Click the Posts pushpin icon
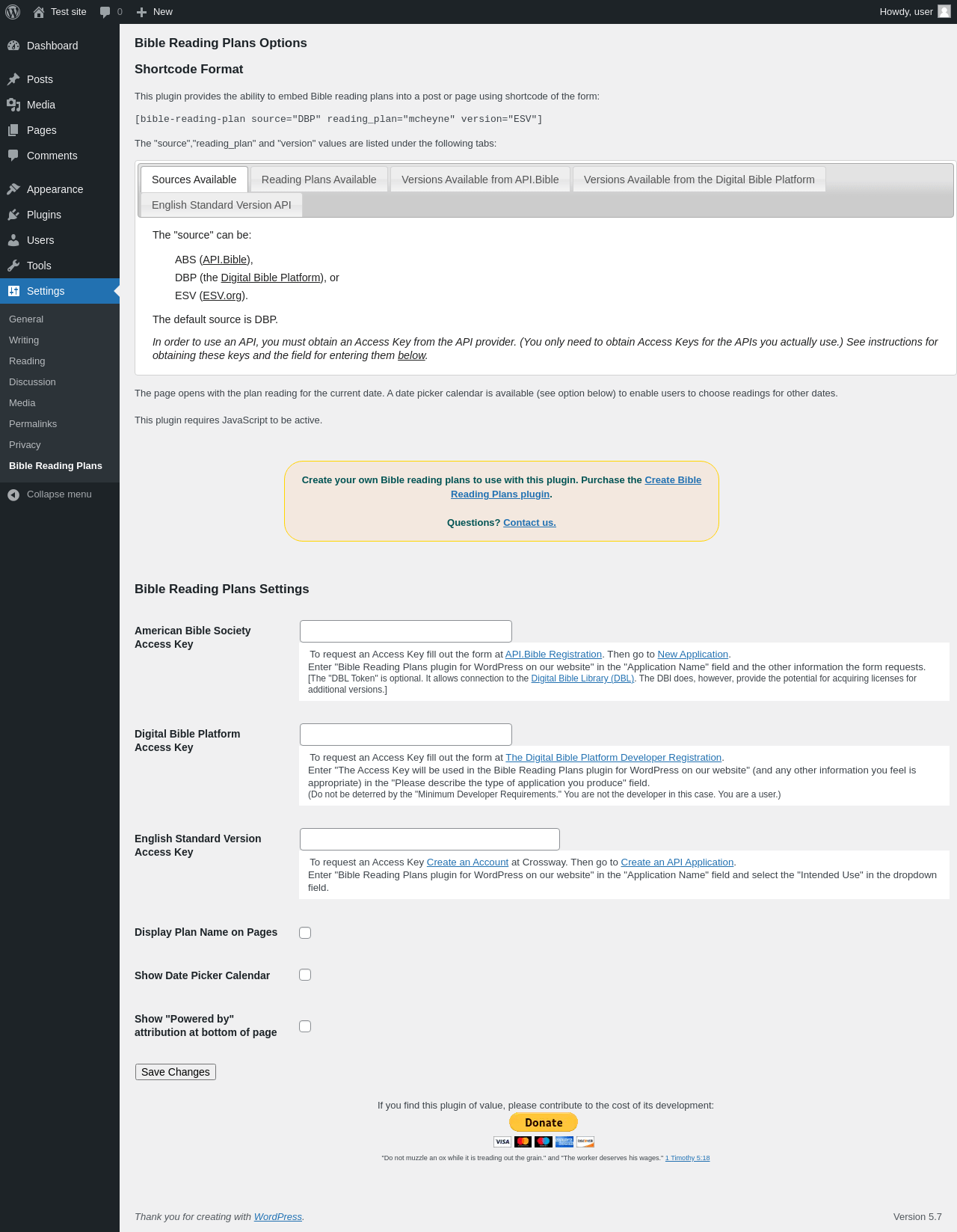 pyautogui.click(x=13, y=79)
